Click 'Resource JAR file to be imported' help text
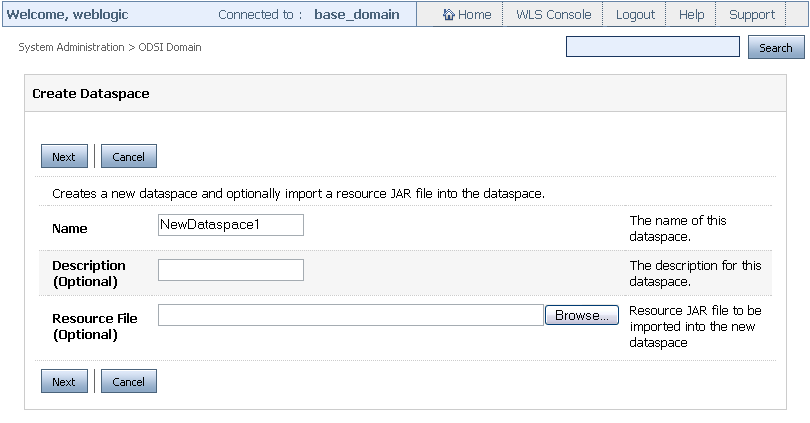The height and width of the screenshot is (423, 810). (695, 326)
